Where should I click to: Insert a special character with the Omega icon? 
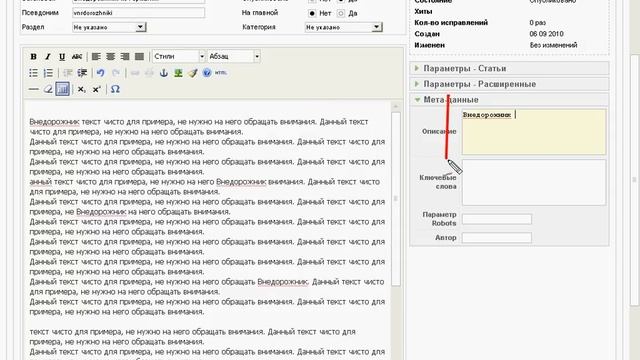[x=115, y=89]
